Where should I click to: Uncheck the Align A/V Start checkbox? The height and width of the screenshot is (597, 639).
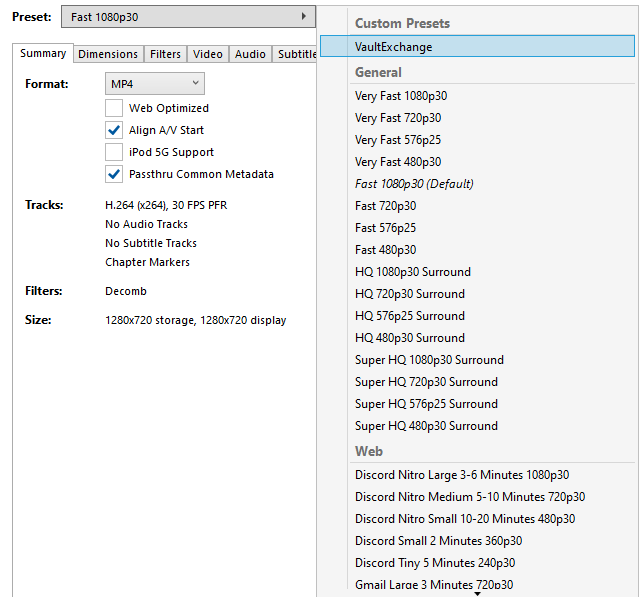point(114,130)
